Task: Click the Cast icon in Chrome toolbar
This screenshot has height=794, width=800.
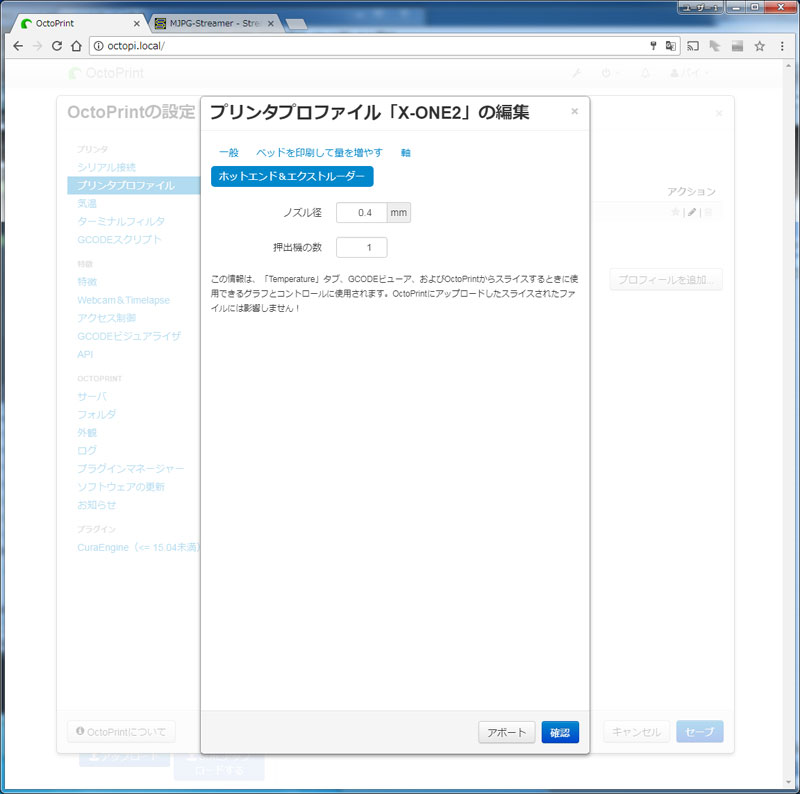Action: pyautogui.click(x=693, y=46)
